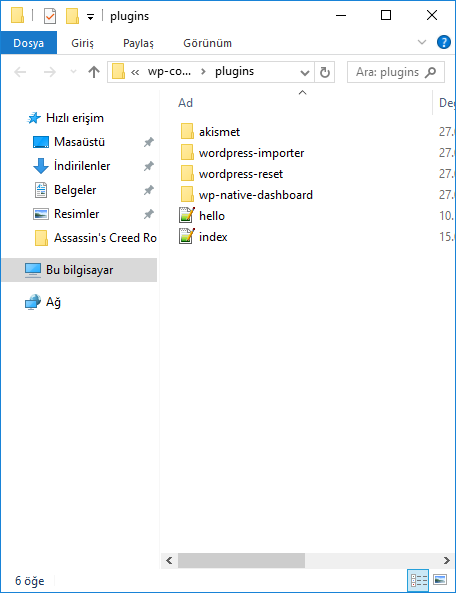Select the akismet folder
The image size is (456, 593).
tap(219, 132)
